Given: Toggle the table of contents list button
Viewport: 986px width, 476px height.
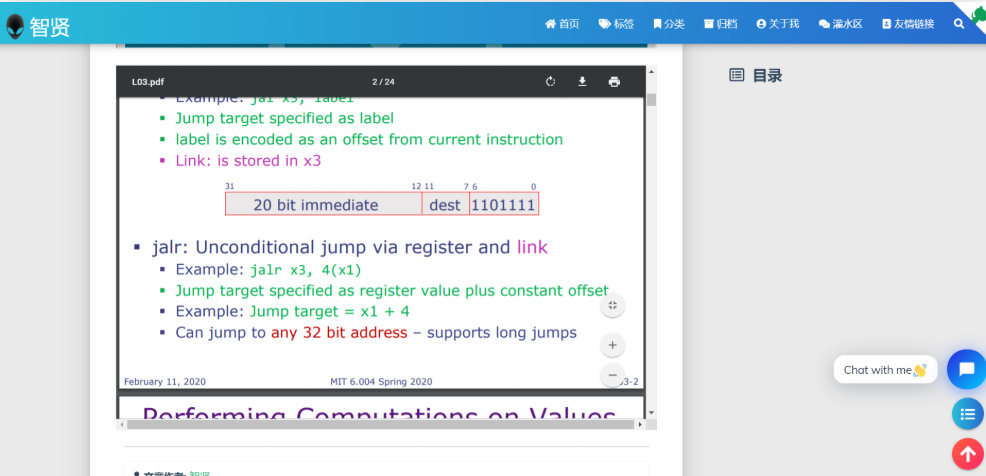Looking at the screenshot, I should point(967,413).
